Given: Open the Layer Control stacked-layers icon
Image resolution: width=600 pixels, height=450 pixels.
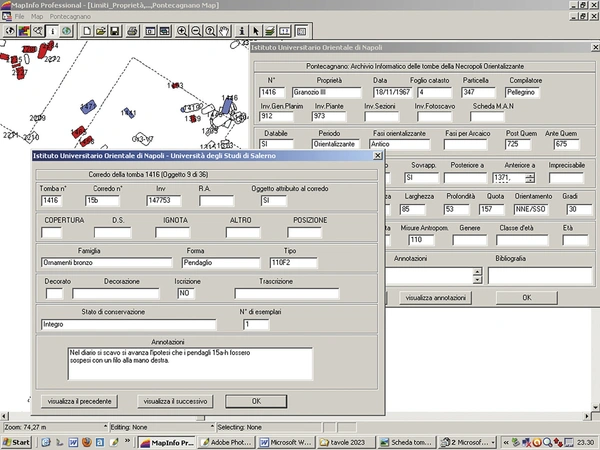Looking at the screenshot, I should (270, 30).
